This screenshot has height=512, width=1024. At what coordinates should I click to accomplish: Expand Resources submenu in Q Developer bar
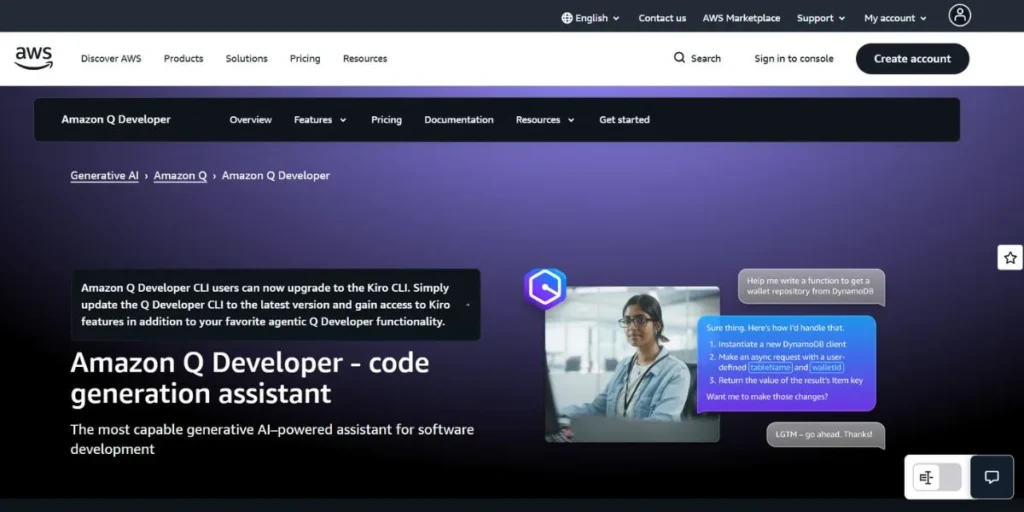(x=545, y=120)
